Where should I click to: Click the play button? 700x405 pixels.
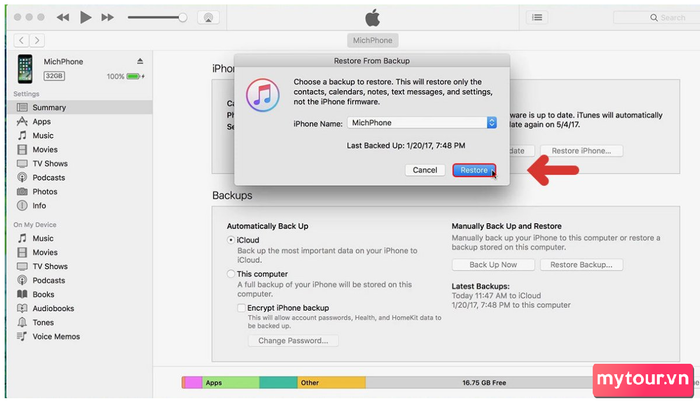pos(85,17)
